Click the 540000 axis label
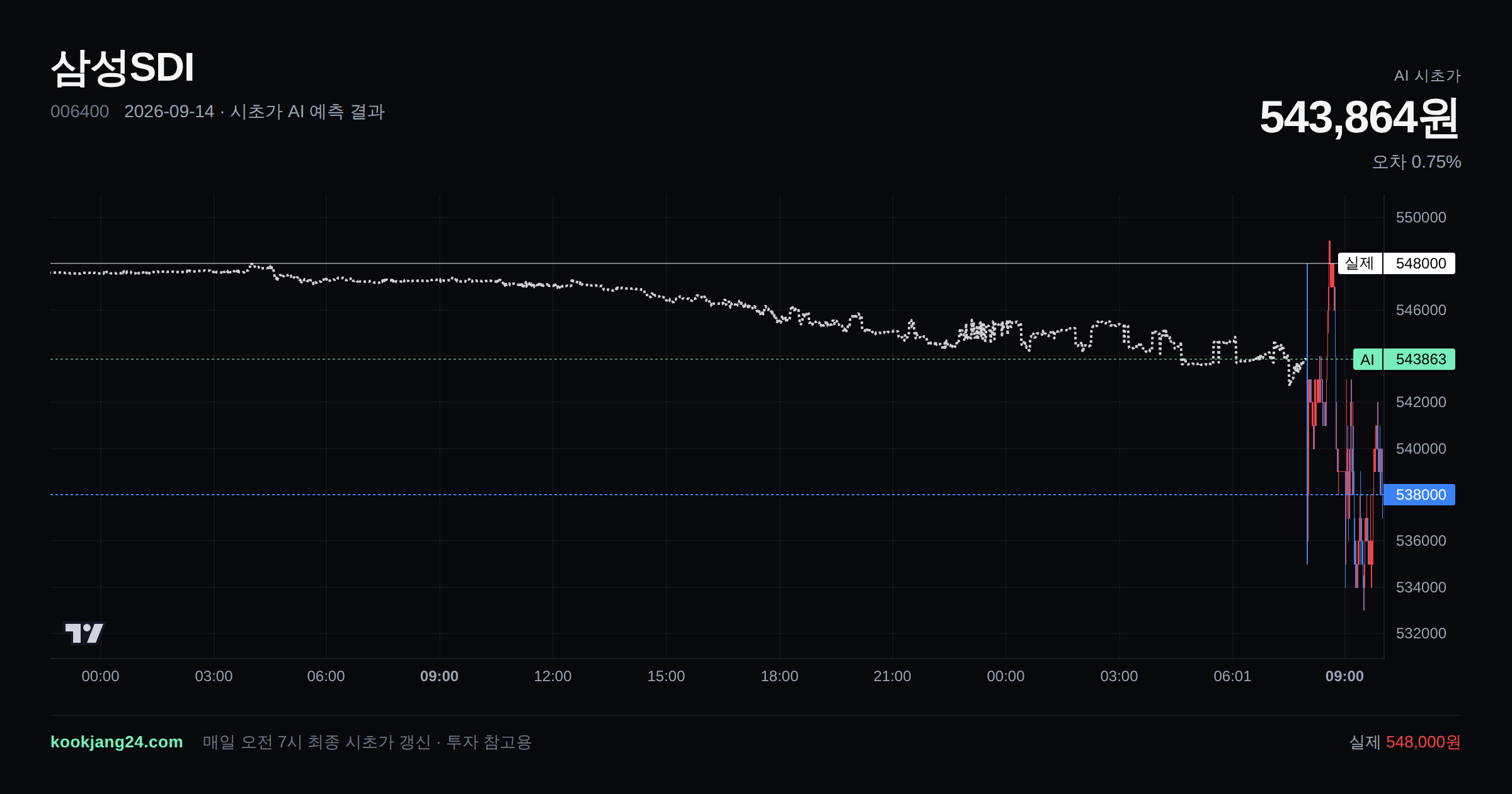Screen dimensions: 1512x794 point(1421,449)
